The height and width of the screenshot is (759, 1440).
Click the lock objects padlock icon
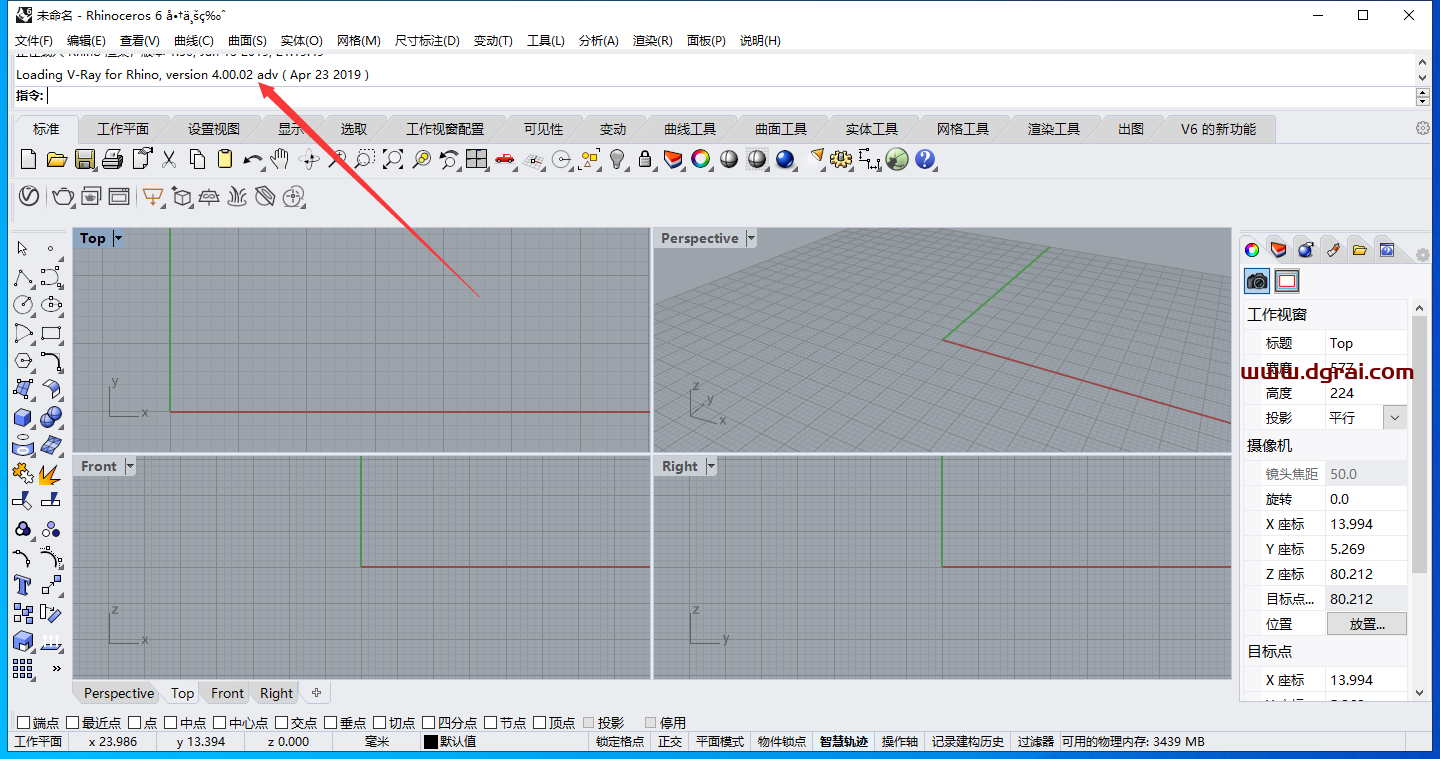coord(645,159)
